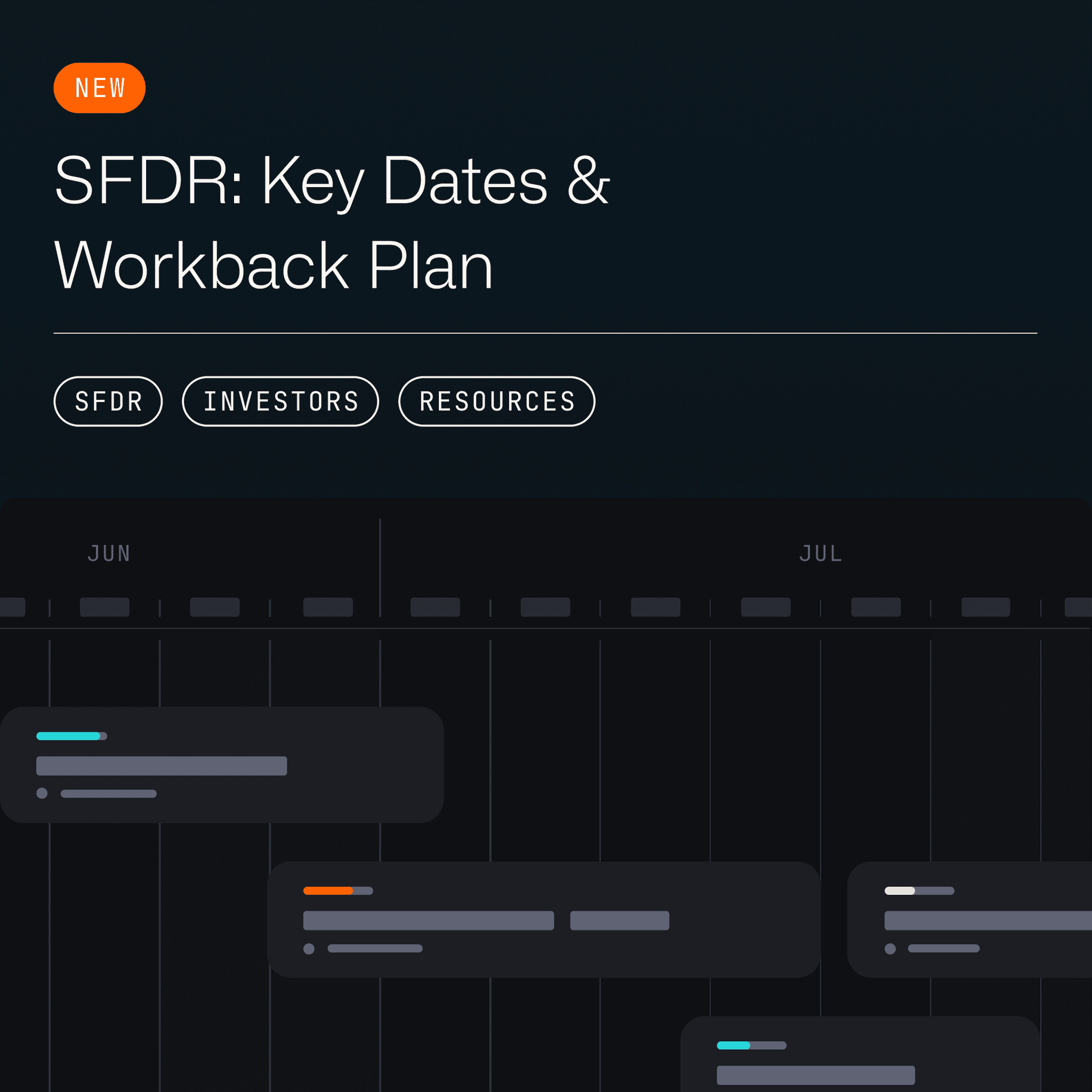
Task: Click the title bar in bottom task card
Action: pos(816,1074)
